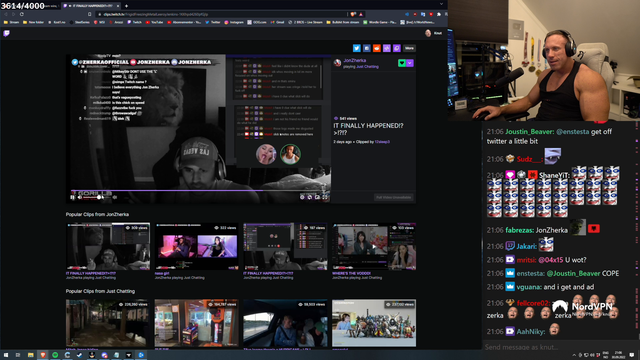Open Spotify from the taskbar
The width and height of the screenshot is (640, 360).
(x=55, y=355)
